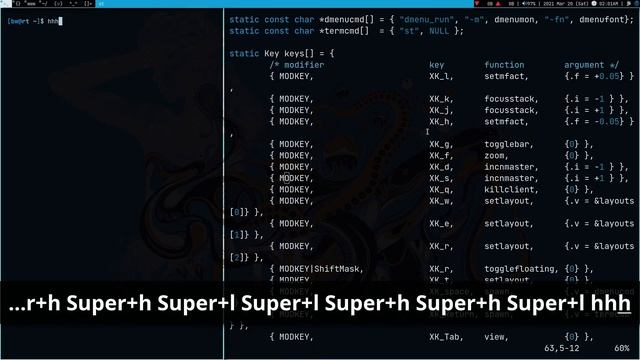Click "MODKEY|ShiftMask" modifier text
640x360 pixels.
[x=321, y=269]
